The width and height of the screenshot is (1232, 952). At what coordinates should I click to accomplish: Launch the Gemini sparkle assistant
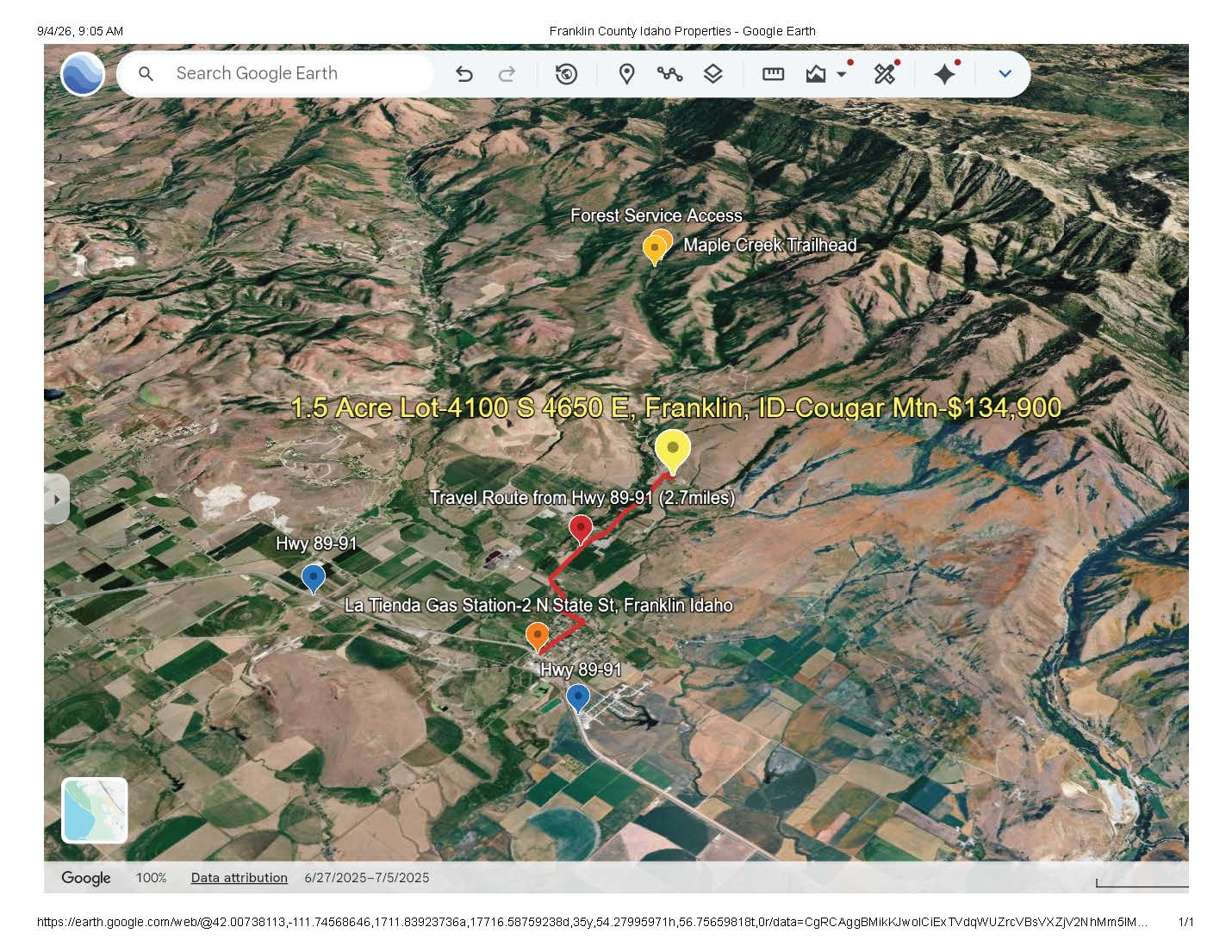tap(945, 74)
